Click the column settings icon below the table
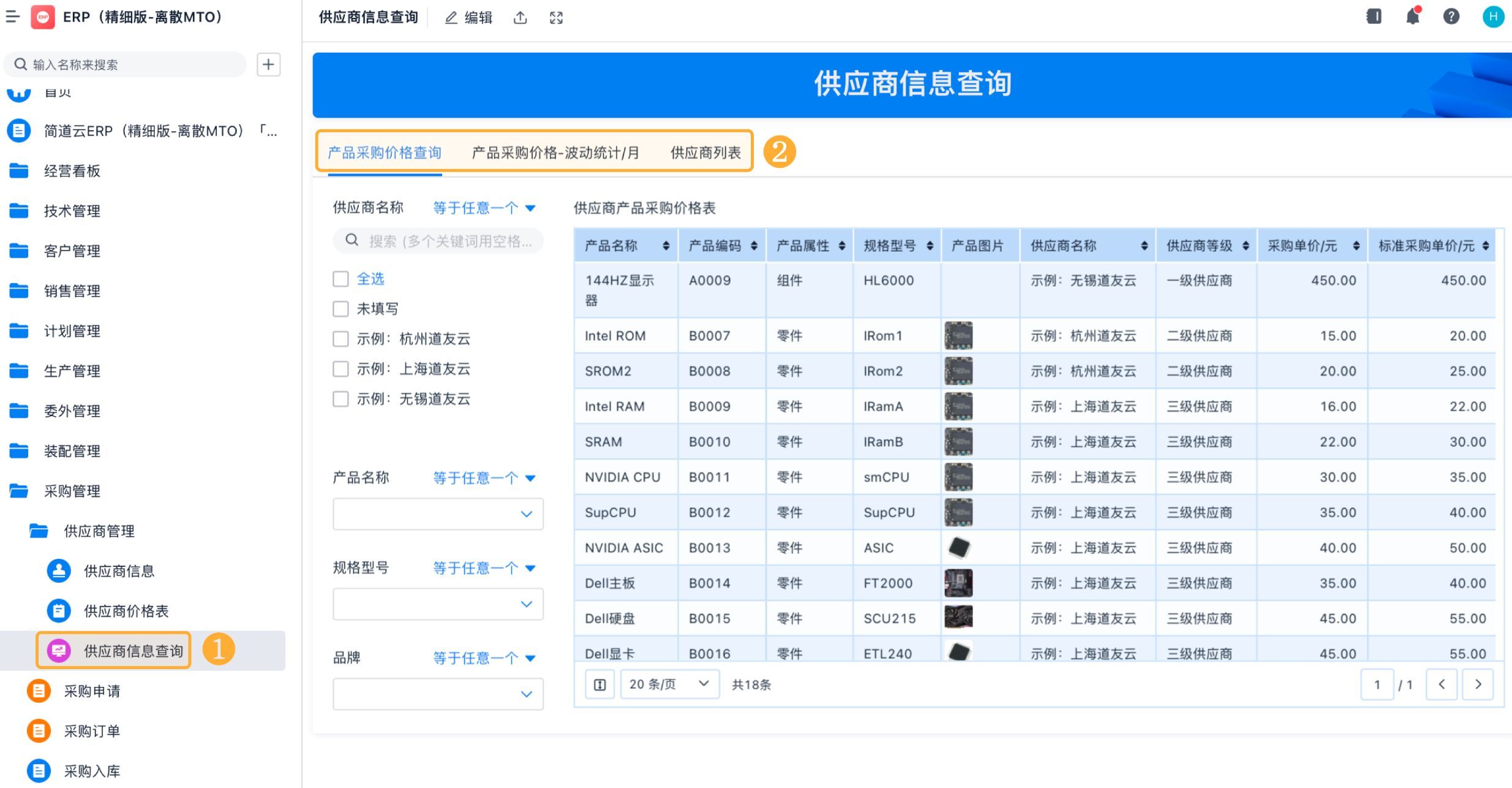1512x788 pixels. pyautogui.click(x=600, y=684)
